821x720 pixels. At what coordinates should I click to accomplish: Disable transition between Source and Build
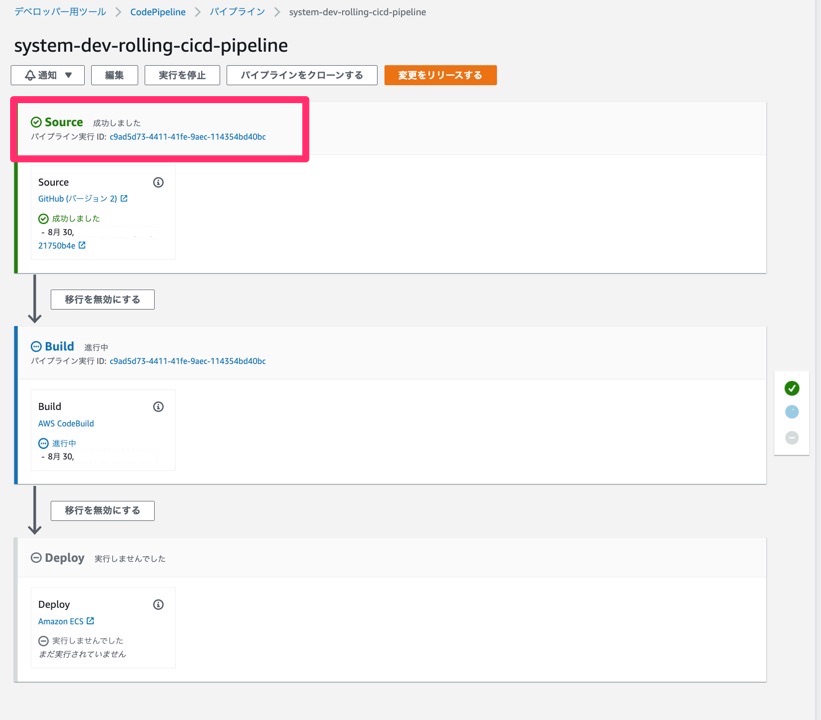coord(102,299)
